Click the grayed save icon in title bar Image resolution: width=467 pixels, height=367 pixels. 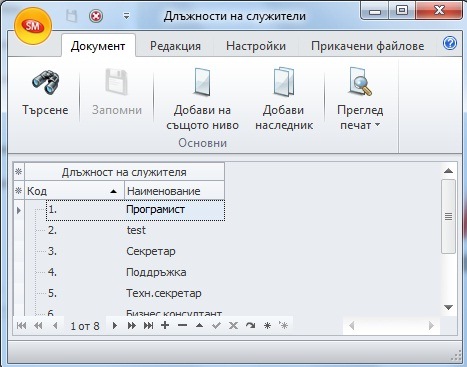(x=71, y=16)
